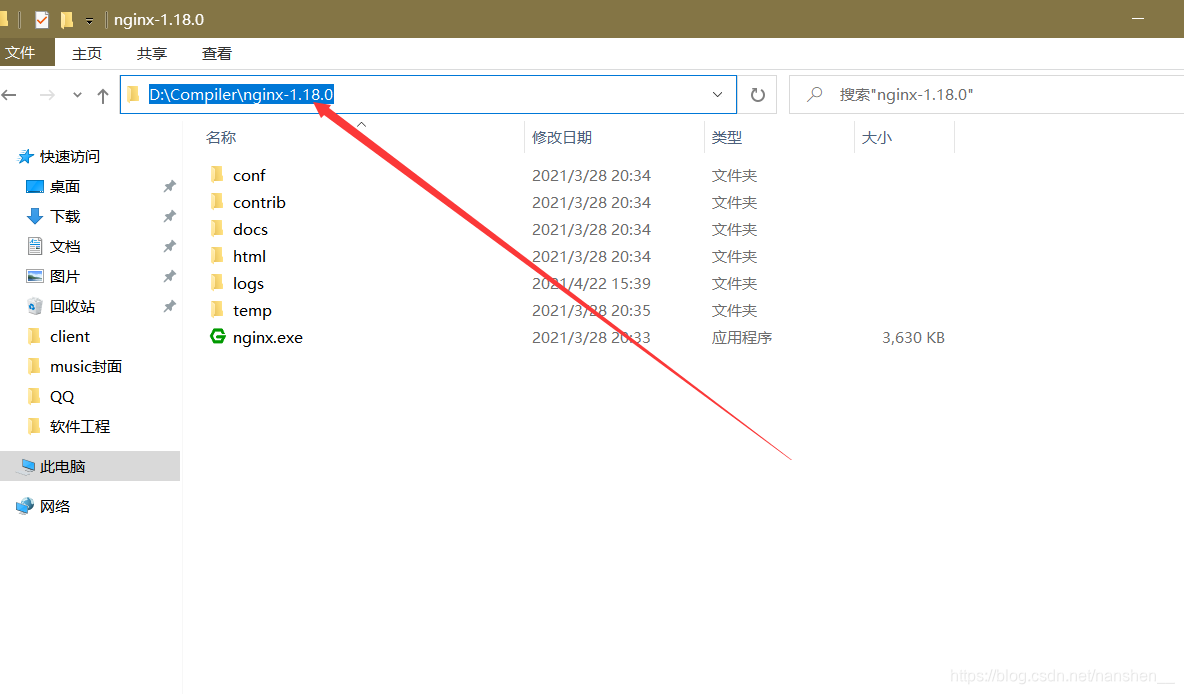Open the 文件 menu
The height and width of the screenshot is (694, 1184).
click(20, 53)
